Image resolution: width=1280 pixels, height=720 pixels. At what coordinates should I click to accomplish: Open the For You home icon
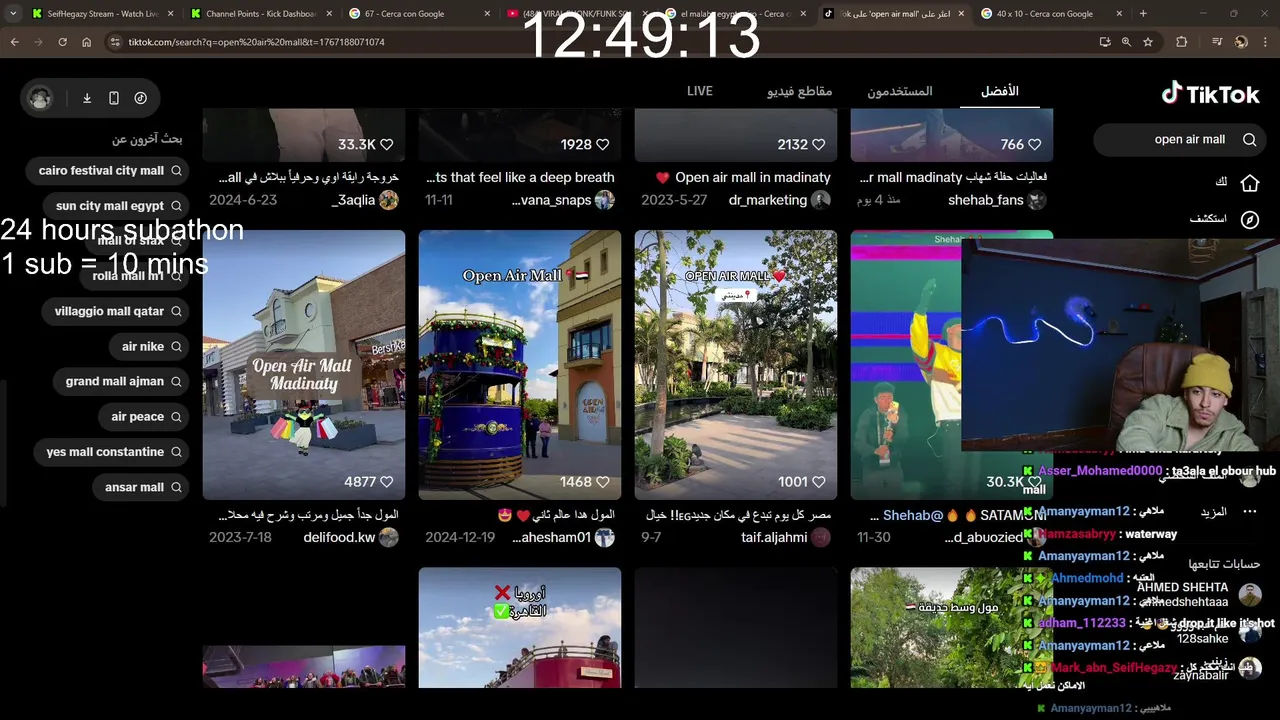(x=1250, y=183)
